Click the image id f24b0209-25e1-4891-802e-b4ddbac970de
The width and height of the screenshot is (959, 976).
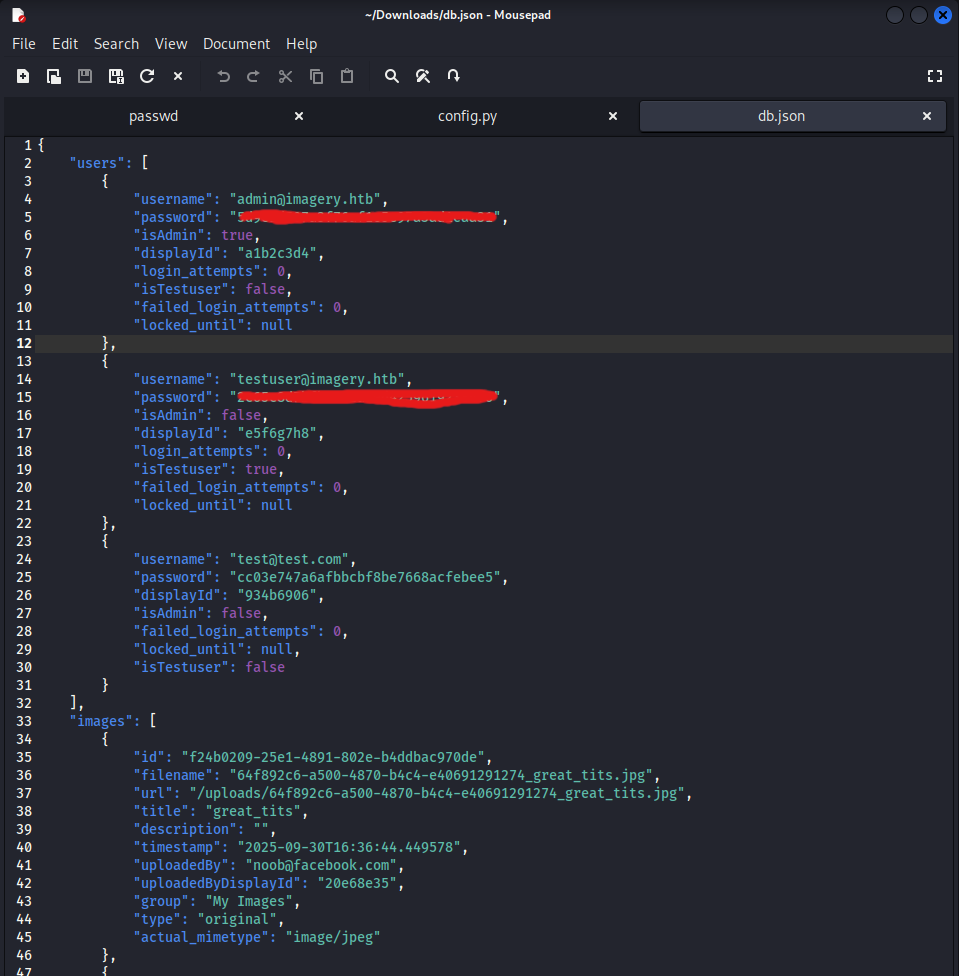point(334,757)
